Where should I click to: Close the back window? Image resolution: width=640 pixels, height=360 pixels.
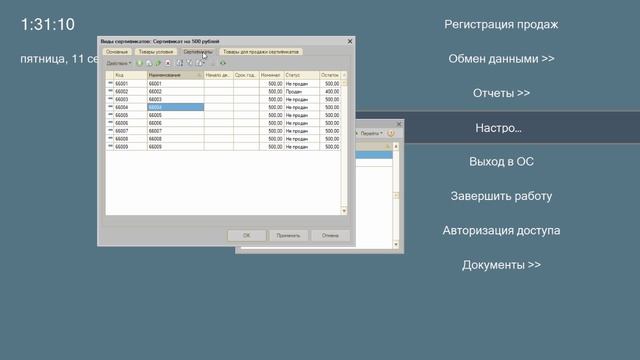399,124
